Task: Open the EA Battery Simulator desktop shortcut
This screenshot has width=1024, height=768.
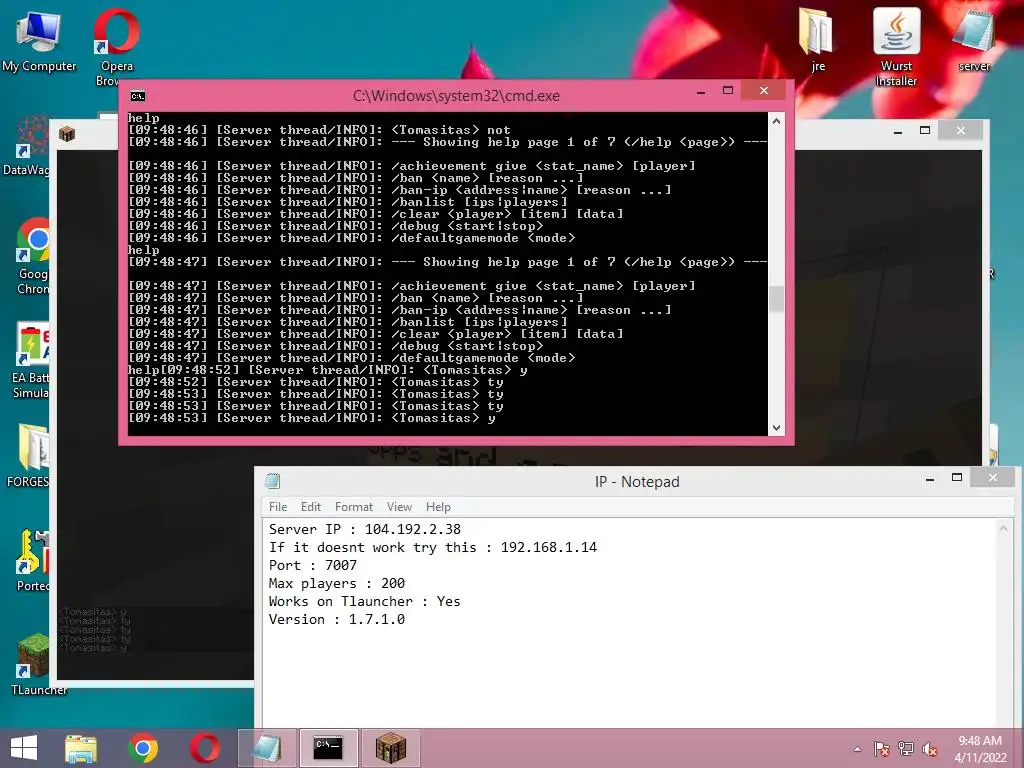Action: click(31, 360)
